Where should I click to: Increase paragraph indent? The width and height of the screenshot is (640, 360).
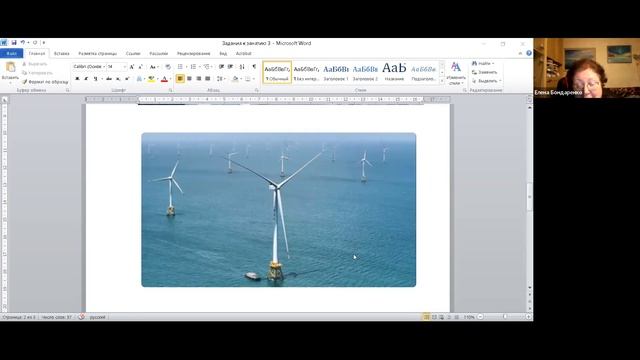231,67
